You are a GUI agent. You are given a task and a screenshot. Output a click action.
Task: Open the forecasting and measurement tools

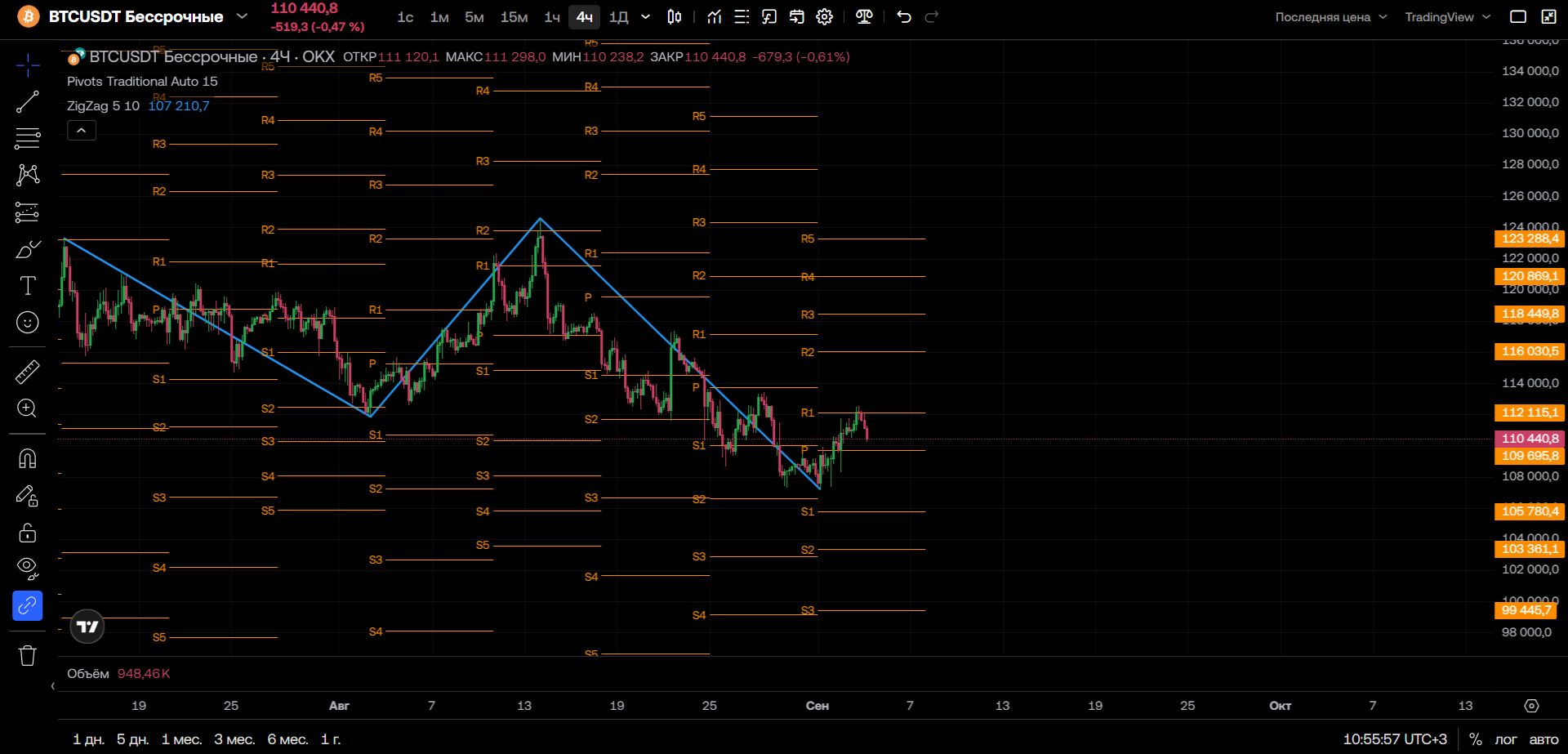point(28,212)
